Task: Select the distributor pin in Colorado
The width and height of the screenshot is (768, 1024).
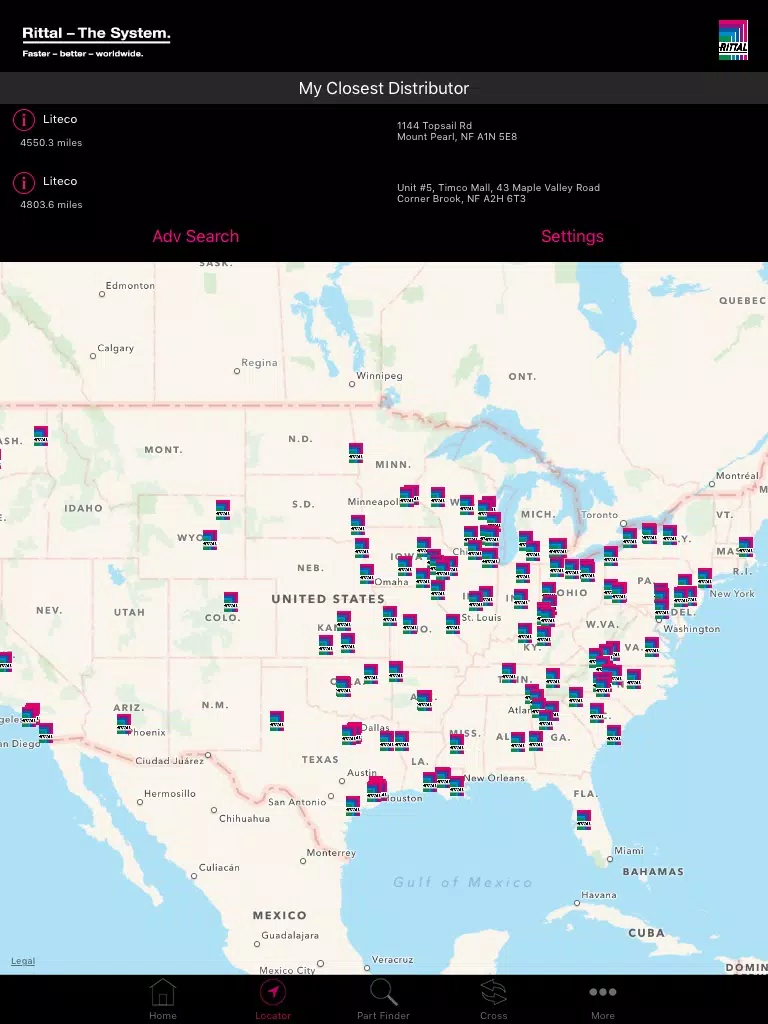Action: click(231, 602)
